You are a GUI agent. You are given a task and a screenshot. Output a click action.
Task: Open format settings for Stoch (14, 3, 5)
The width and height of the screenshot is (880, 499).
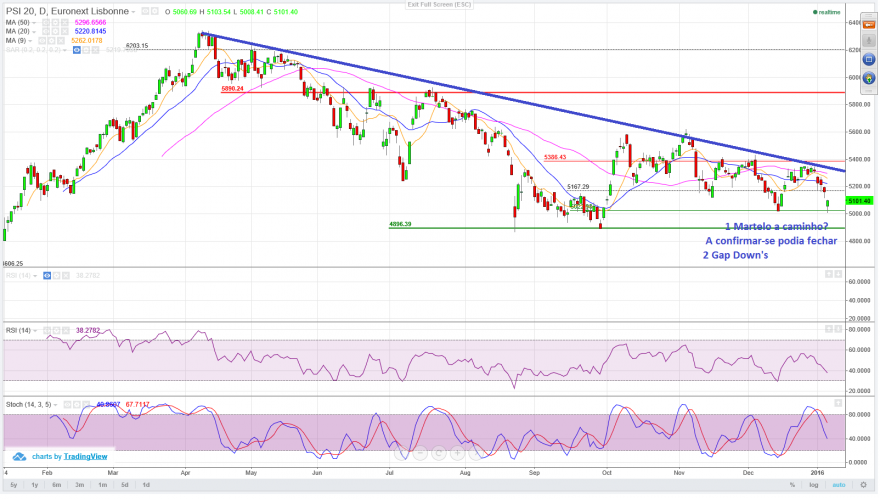point(77,405)
